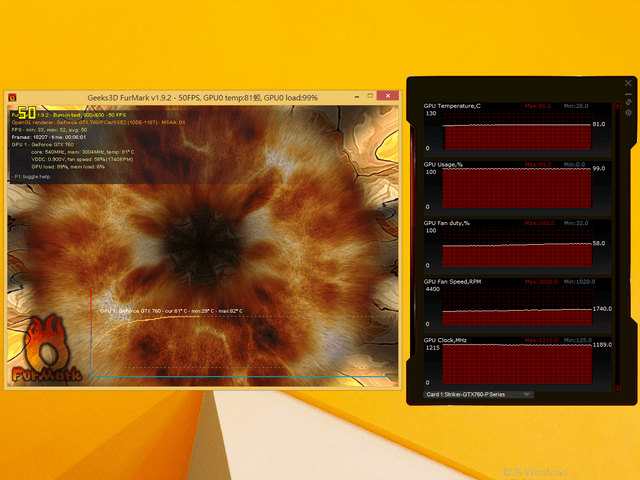Click scroll-up arrow of monitor graph list

618,105
